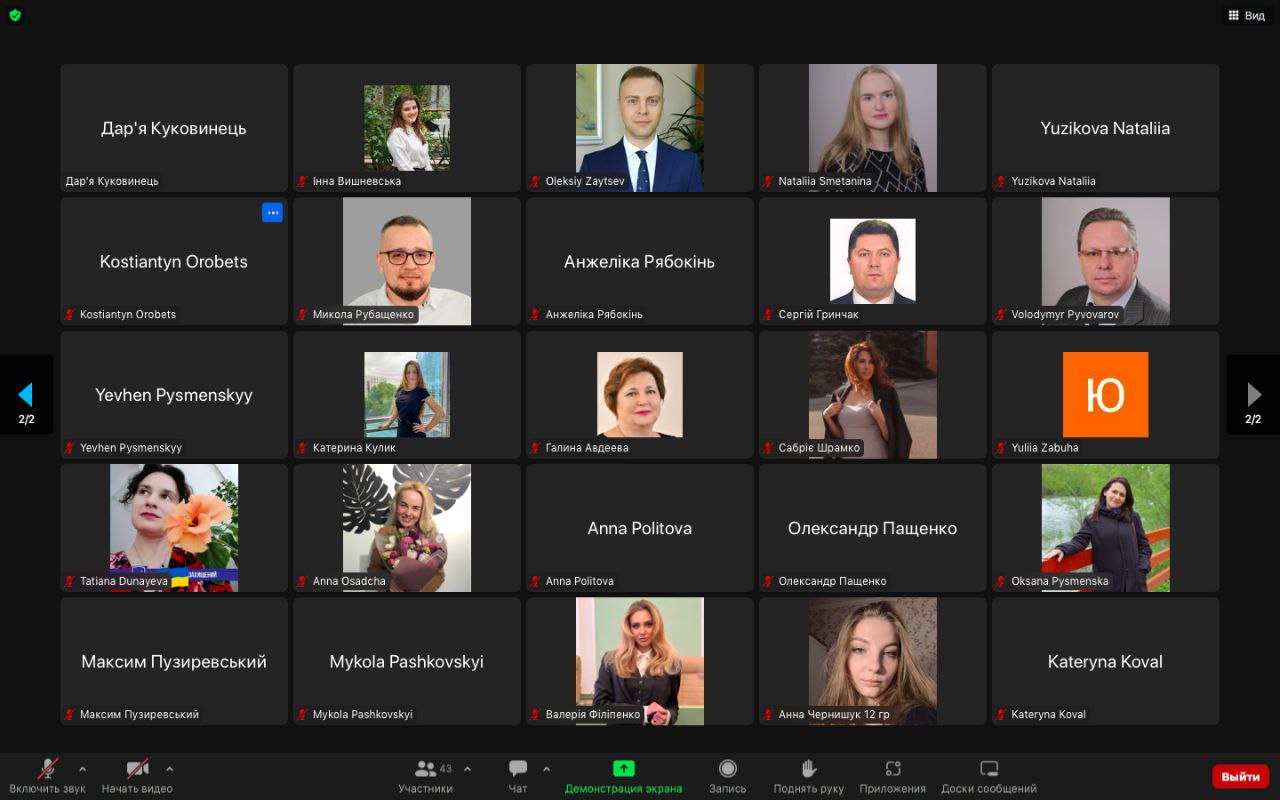Open the Вид view menu
The width and height of the screenshot is (1280, 800).
coord(1246,16)
